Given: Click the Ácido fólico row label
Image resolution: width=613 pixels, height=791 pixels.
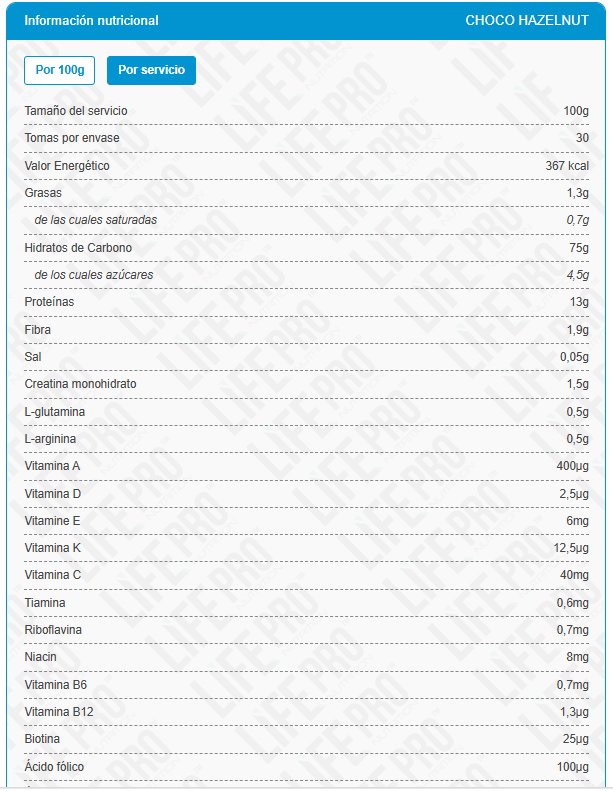Looking at the screenshot, I should [x=54, y=767].
